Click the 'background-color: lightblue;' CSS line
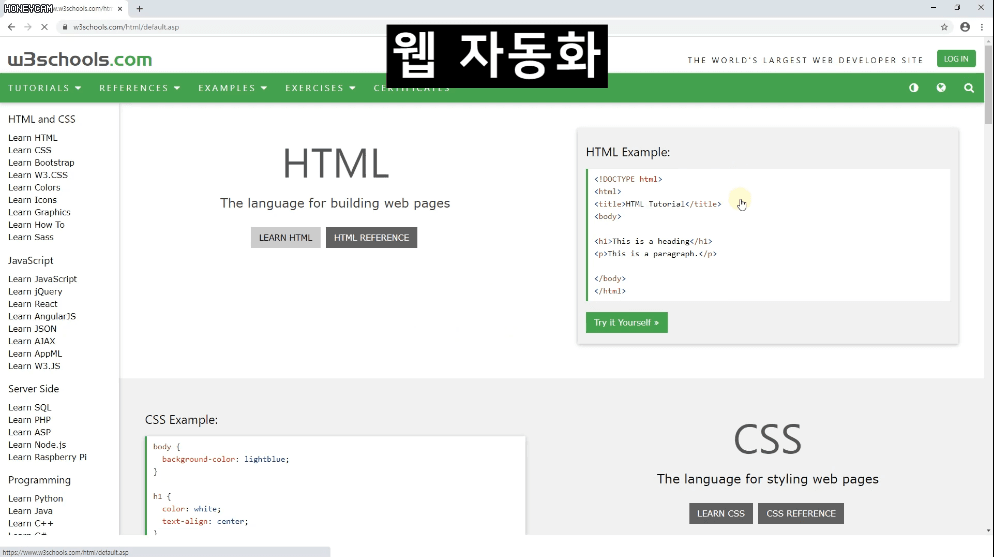 [x=225, y=459]
